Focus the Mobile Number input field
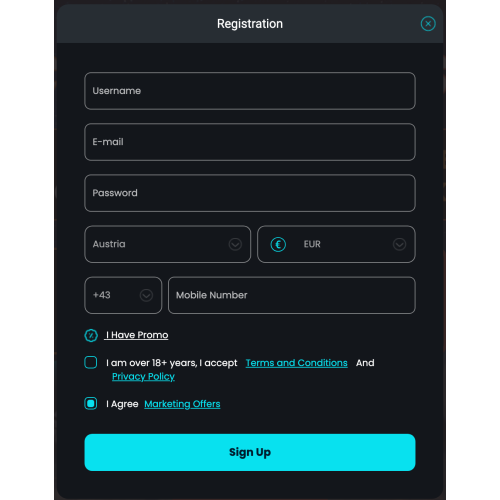Viewport: 500px width, 500px height. click(x=292, y=295)
